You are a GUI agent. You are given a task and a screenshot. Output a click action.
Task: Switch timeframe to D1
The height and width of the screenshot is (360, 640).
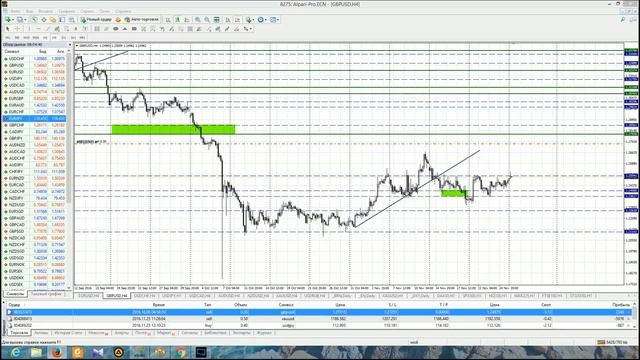point(64,38)
